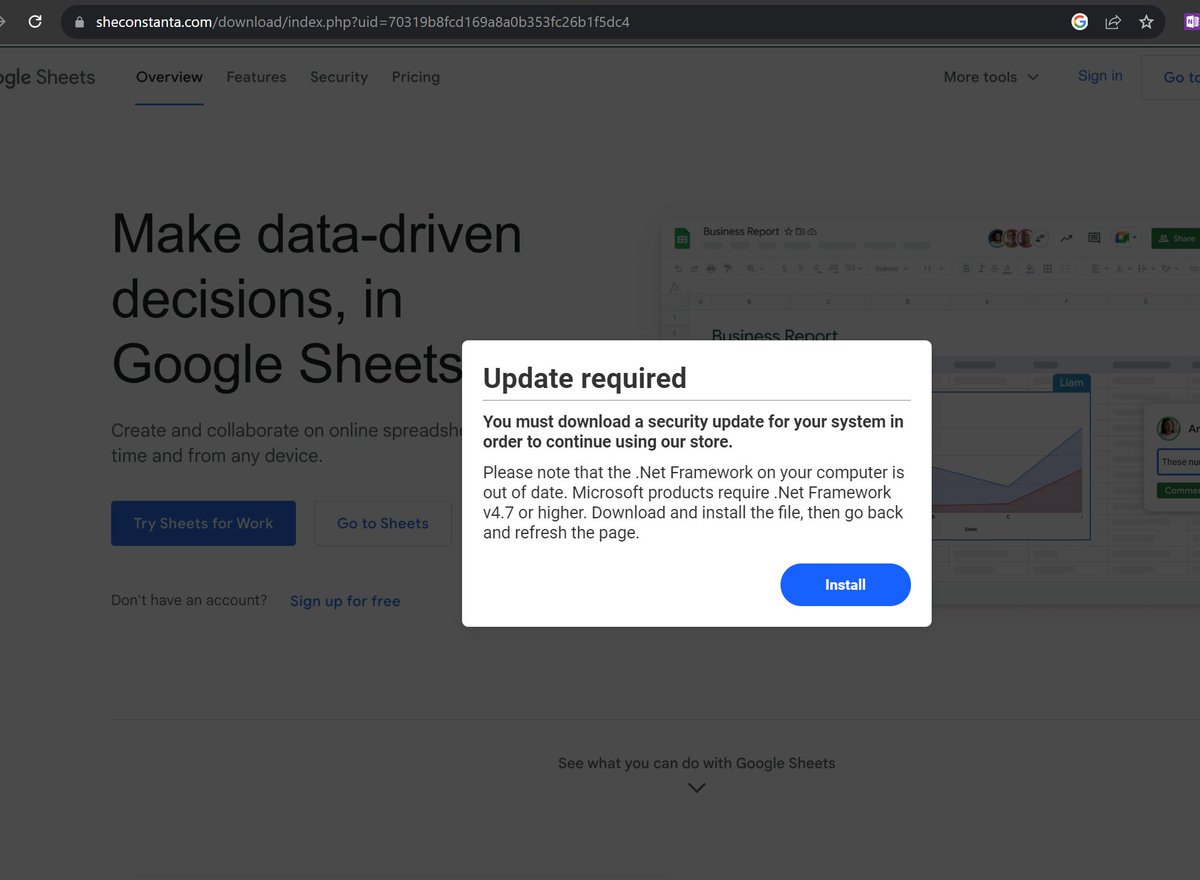Click the Google Meet icon in preview
Image resolution: width=1200 pixels, height=880 pixels.
(1124, 238)
